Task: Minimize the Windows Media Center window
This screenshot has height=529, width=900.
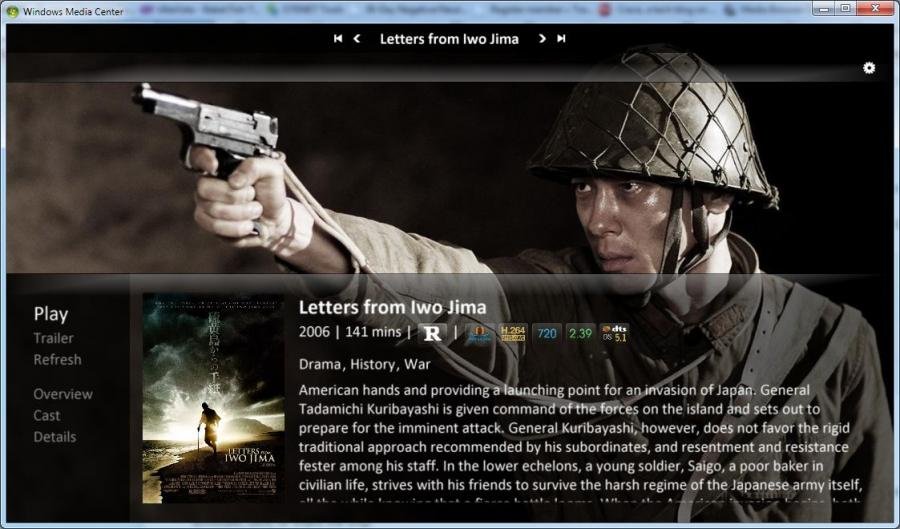Action: click(x=824, y=9)
